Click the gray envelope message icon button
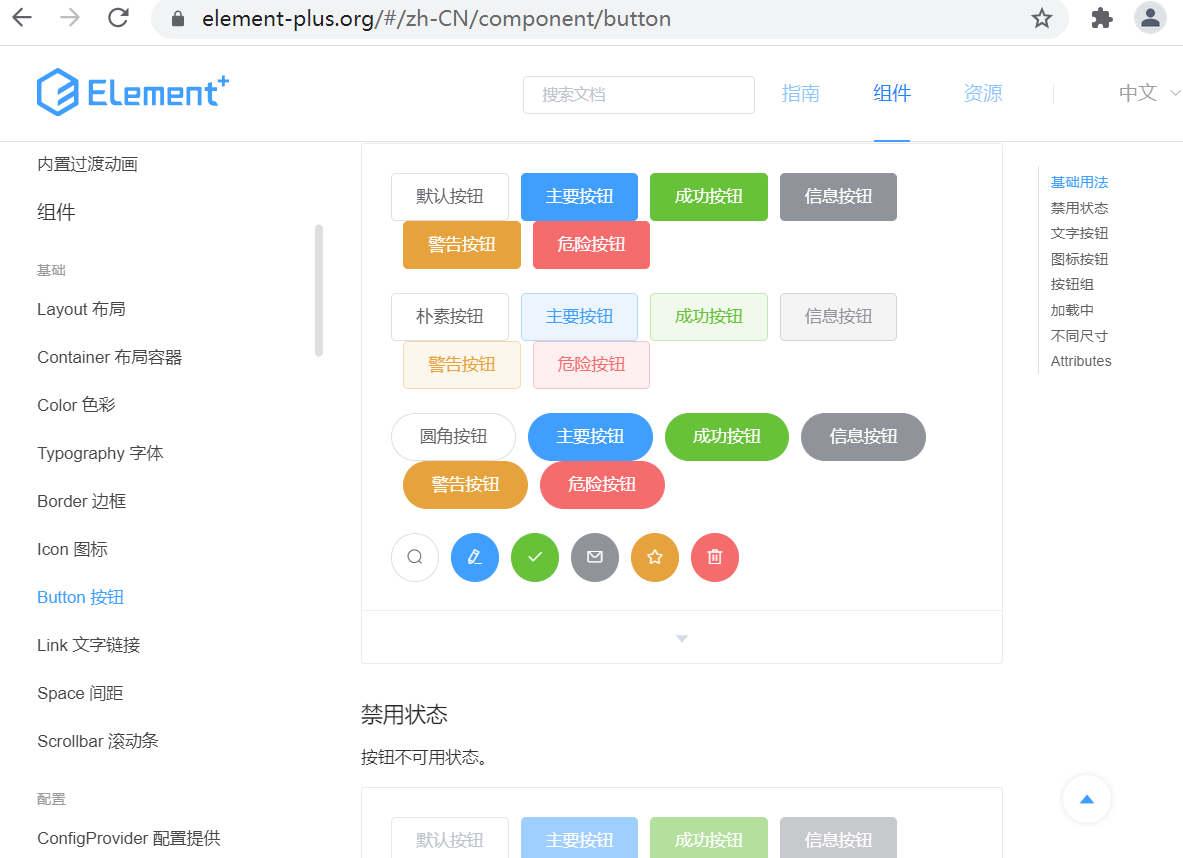1183x858 pixels. (x=594, y=557)
